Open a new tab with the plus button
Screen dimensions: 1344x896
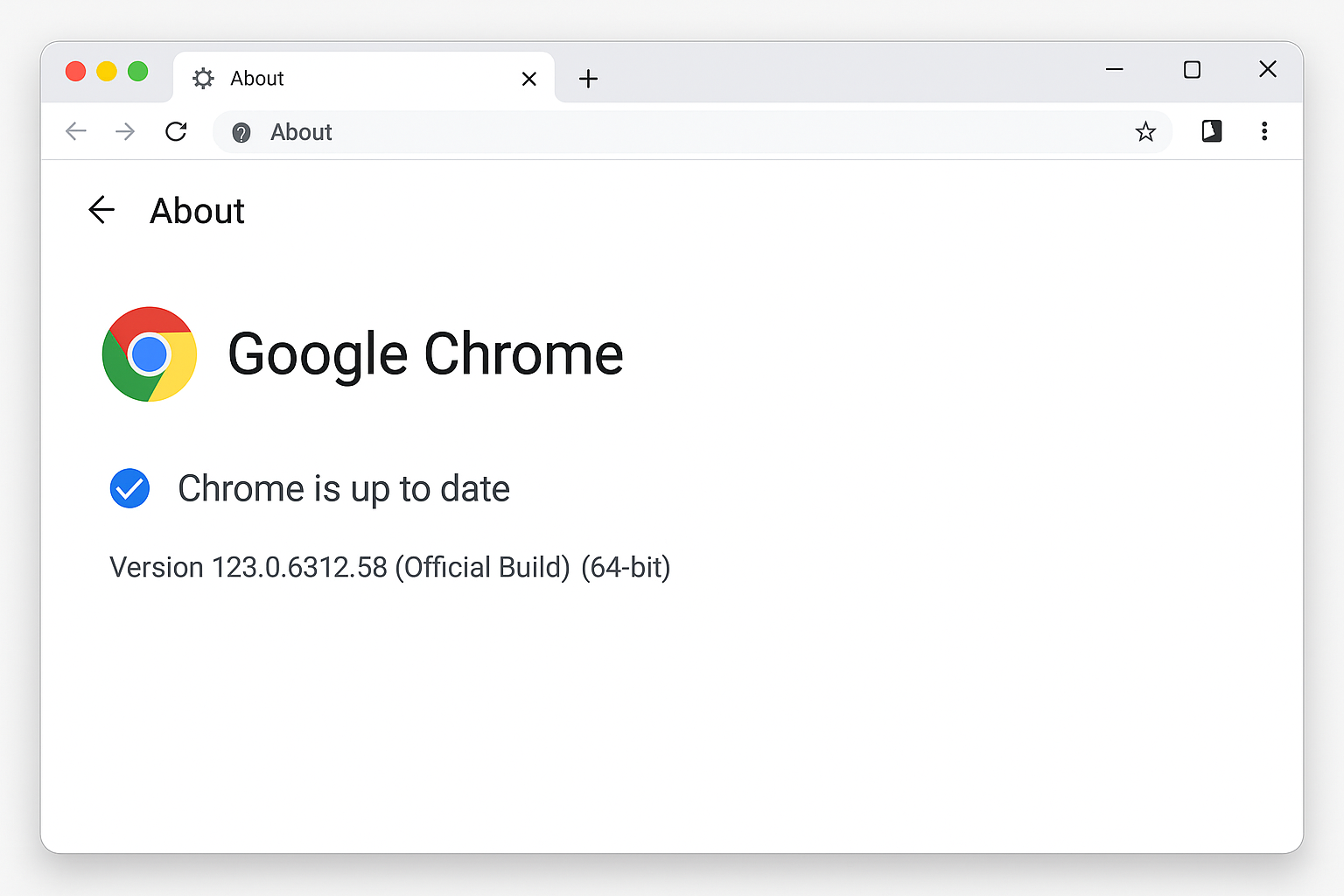click(588, 79)
